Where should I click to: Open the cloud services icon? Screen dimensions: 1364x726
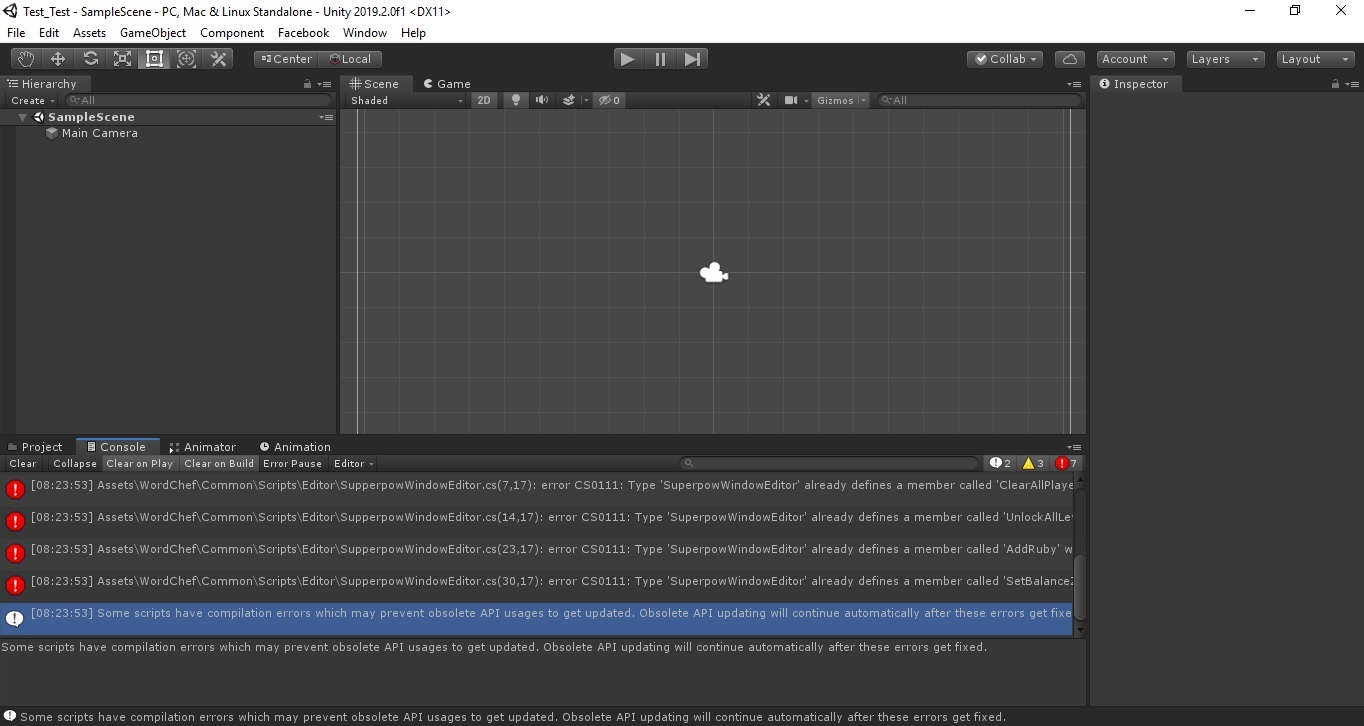click(1070, 59)
